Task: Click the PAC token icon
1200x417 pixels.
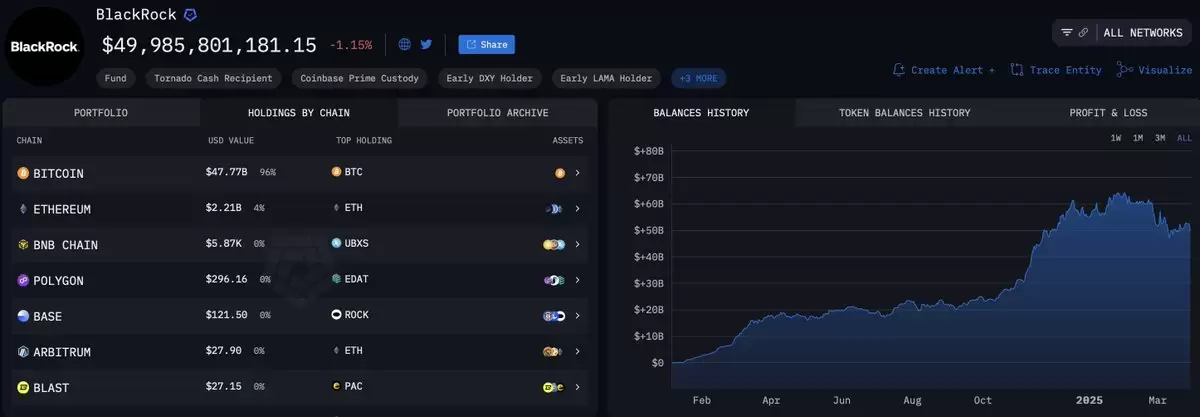Action: tap(336, 386)
